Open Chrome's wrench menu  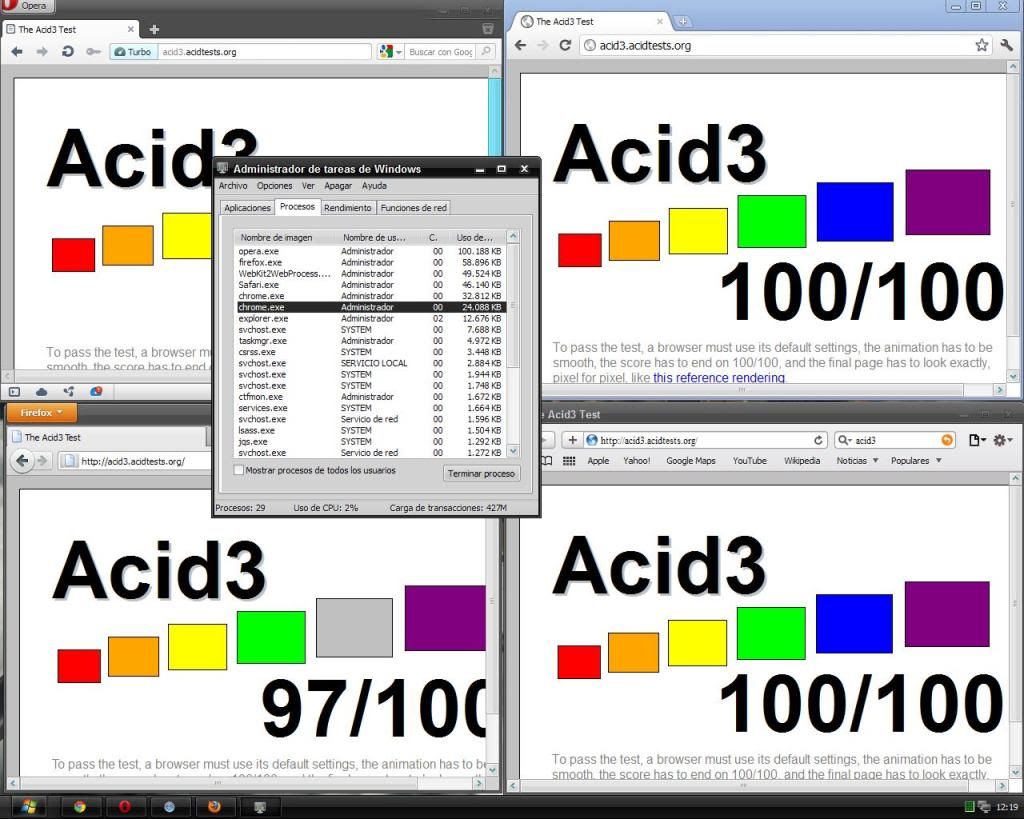1006,45
